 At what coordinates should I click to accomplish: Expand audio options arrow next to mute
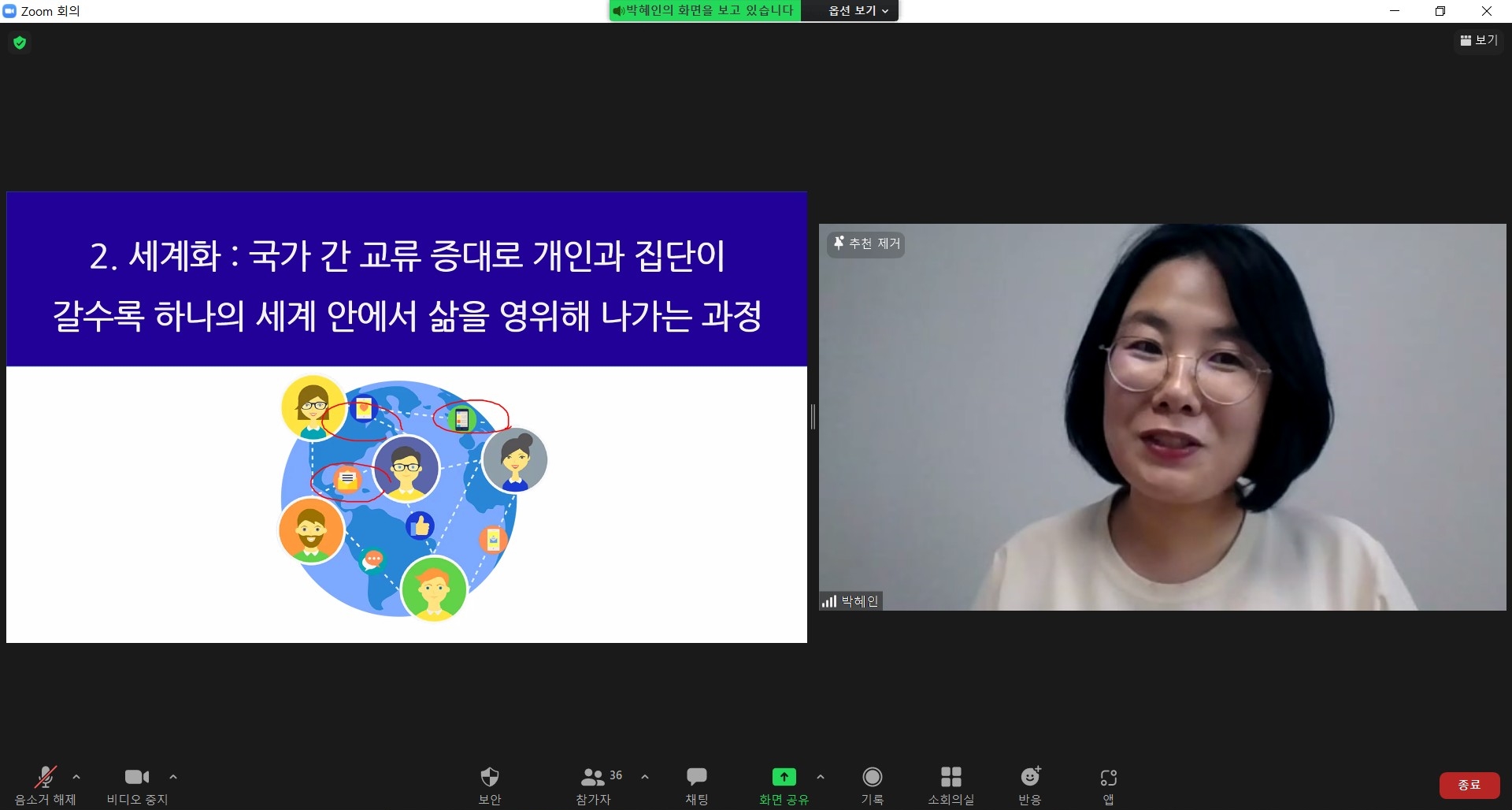click(76, 777)
